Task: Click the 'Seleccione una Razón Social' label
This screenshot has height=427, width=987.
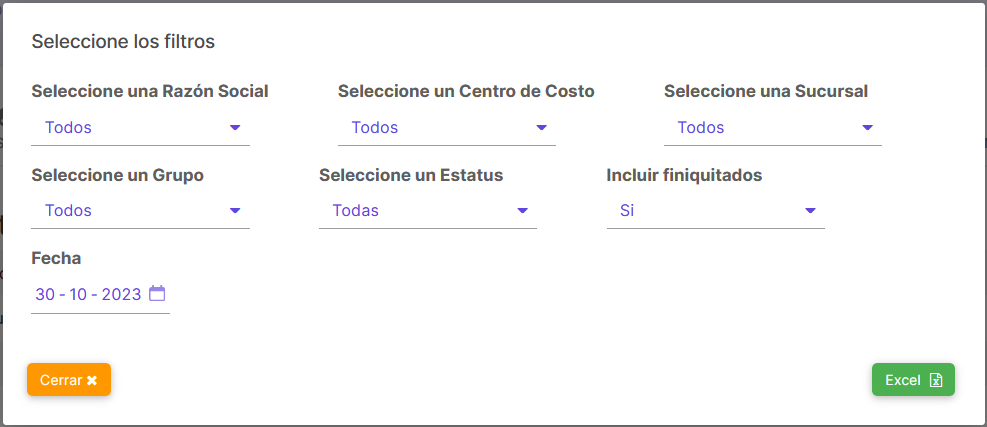Action: tap(150, 91)
